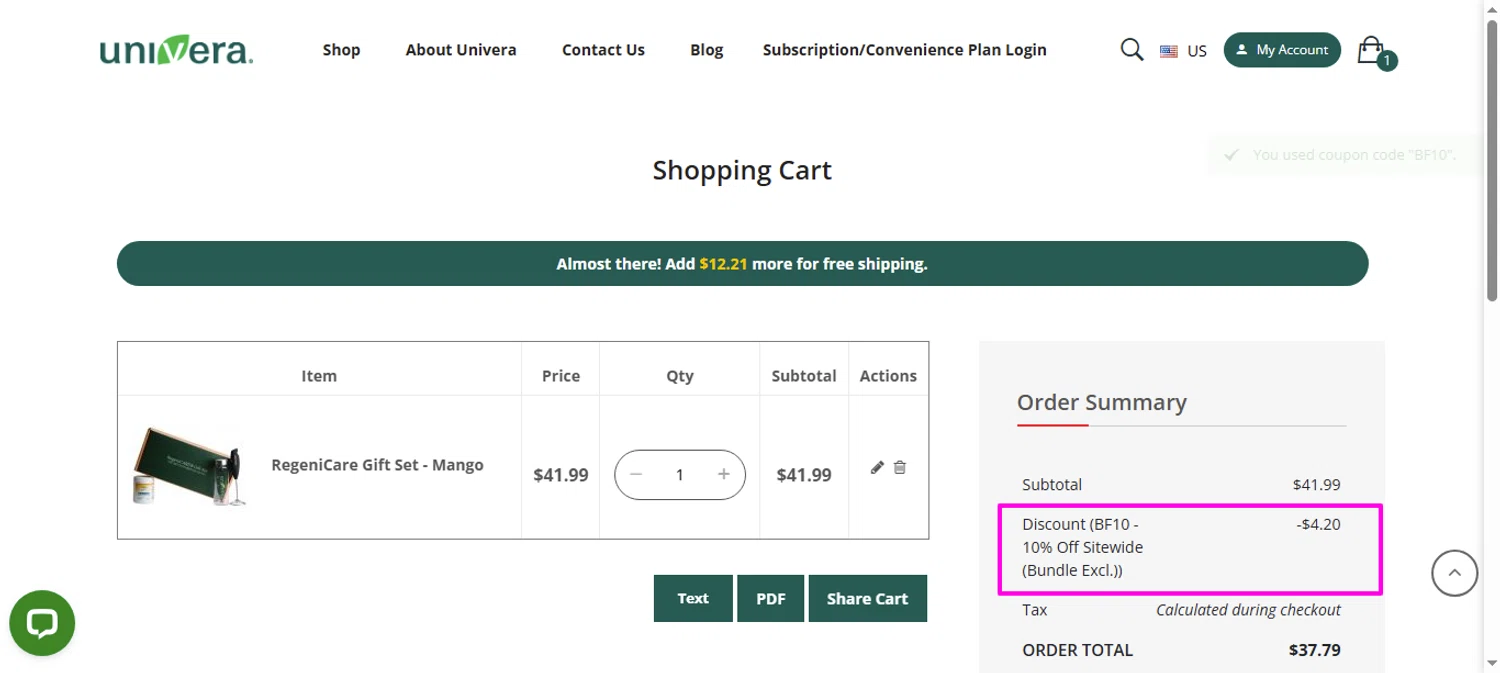Click the Text button
Image resolution: width=1500 pixels, height=673 pixels.
pyautogui.click(x=693, y=598)
